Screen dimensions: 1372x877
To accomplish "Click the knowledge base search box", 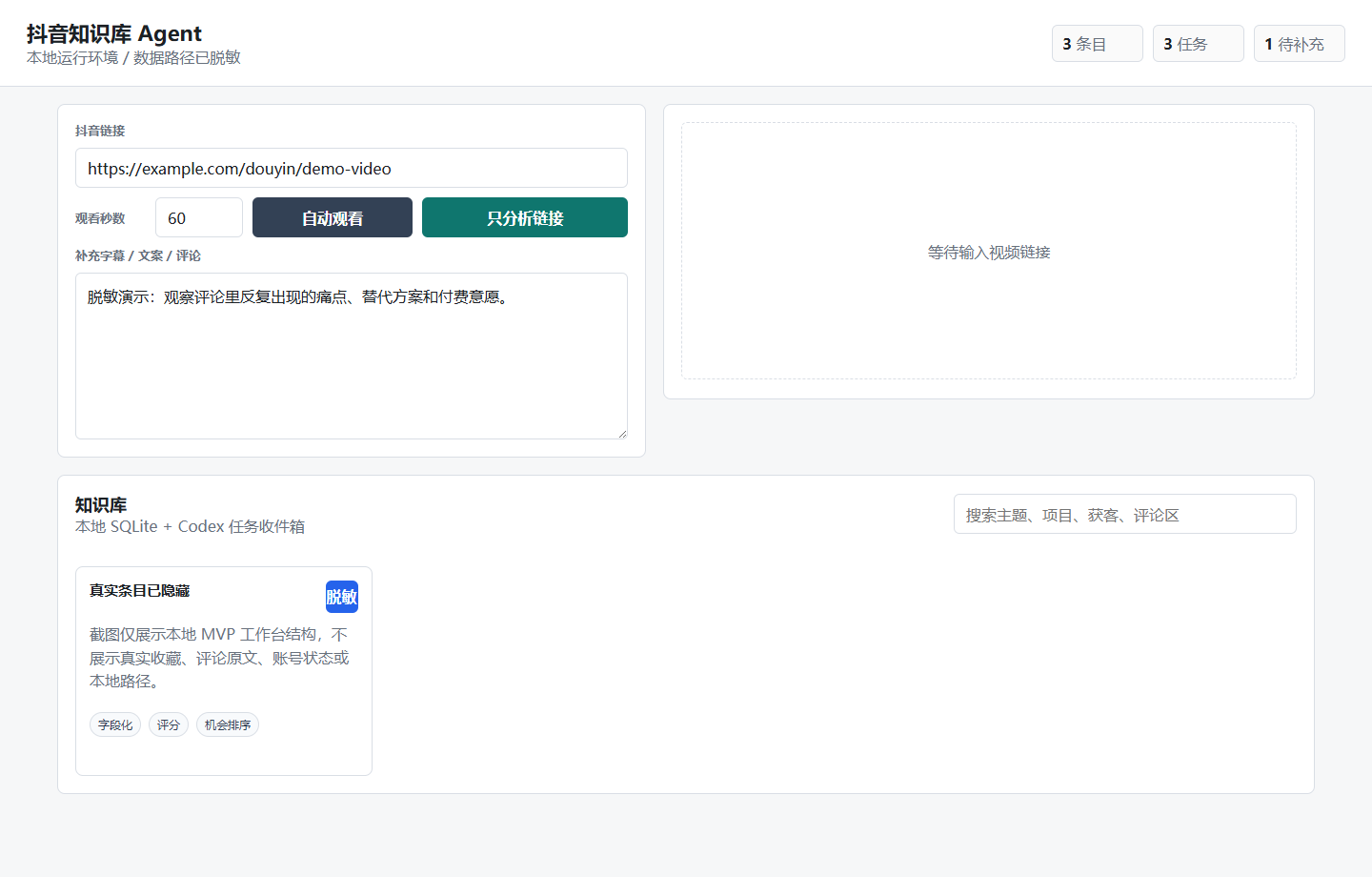I will [1124, 514].
